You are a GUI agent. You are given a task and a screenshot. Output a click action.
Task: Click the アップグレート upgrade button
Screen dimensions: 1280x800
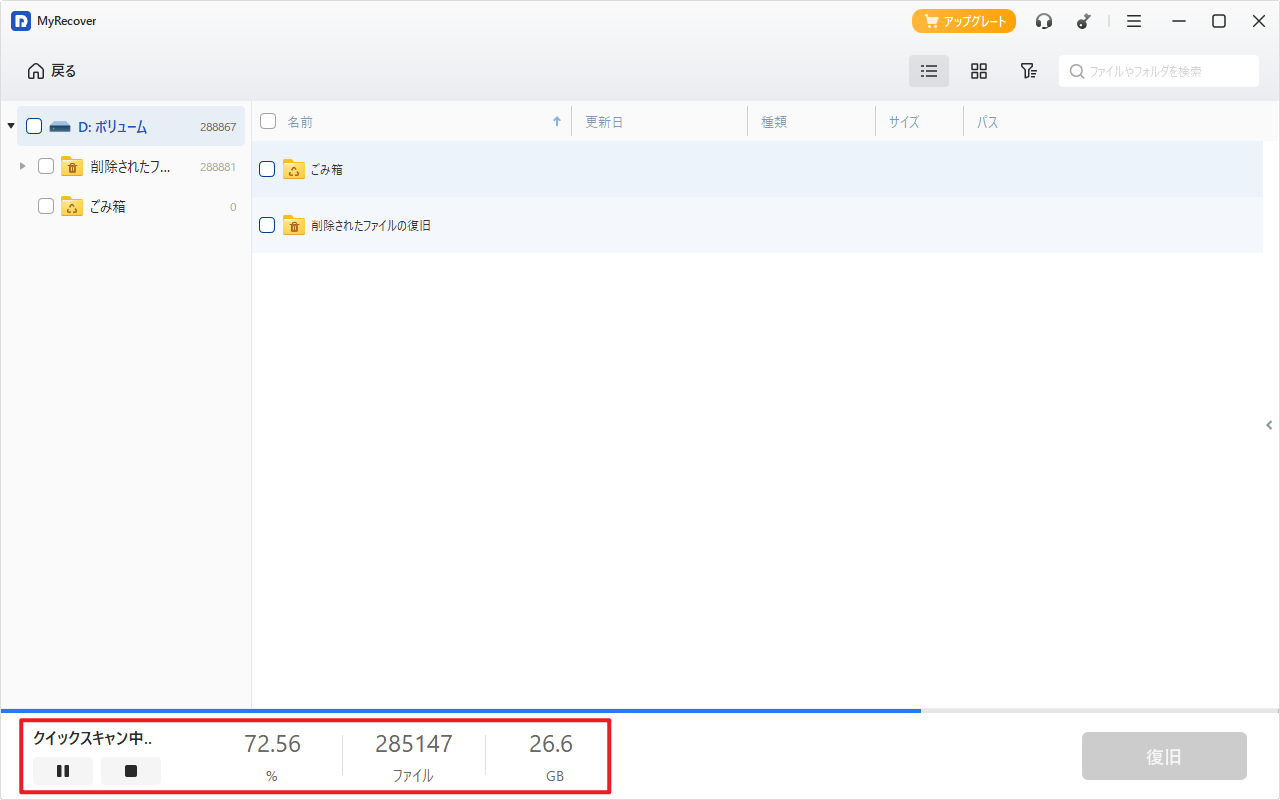click(x=964, y=21)
